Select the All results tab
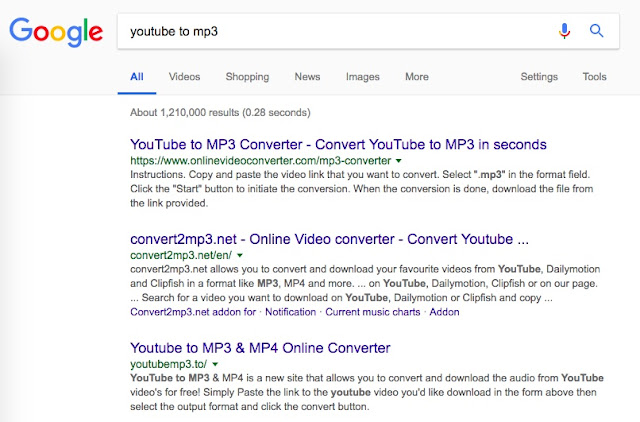Screen dimensions: 640x422 (137, 77)
